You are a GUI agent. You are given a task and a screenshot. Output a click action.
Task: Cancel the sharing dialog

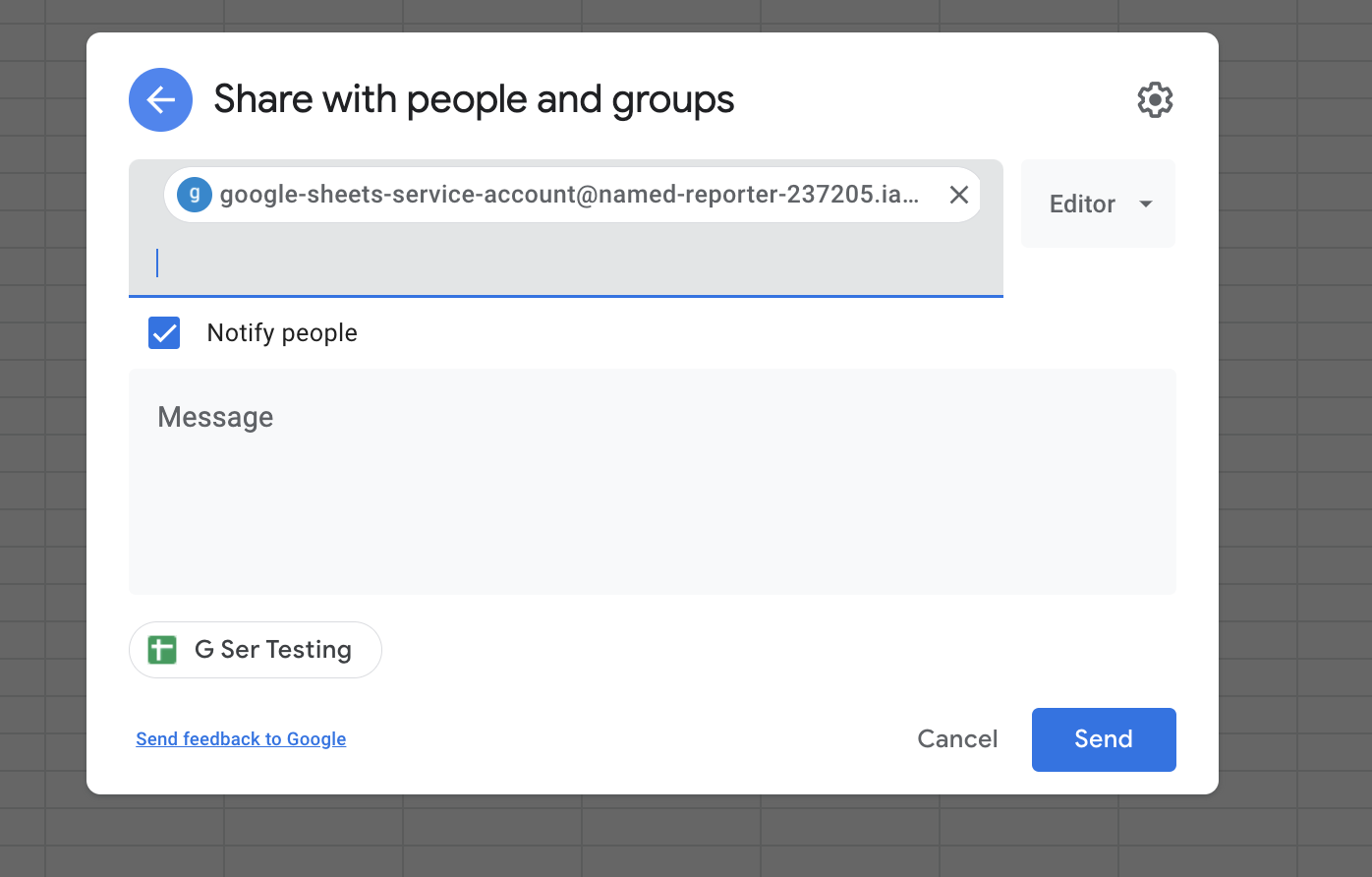point(956,738)
